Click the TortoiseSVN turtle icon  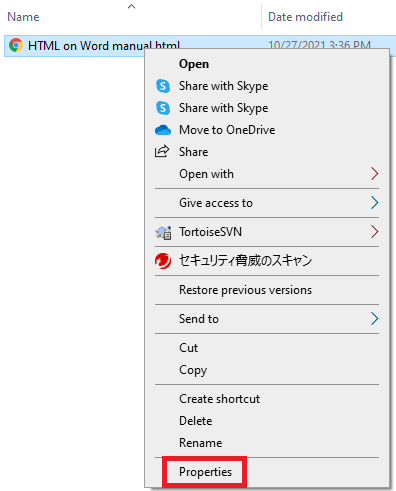[x=163, y=232]
